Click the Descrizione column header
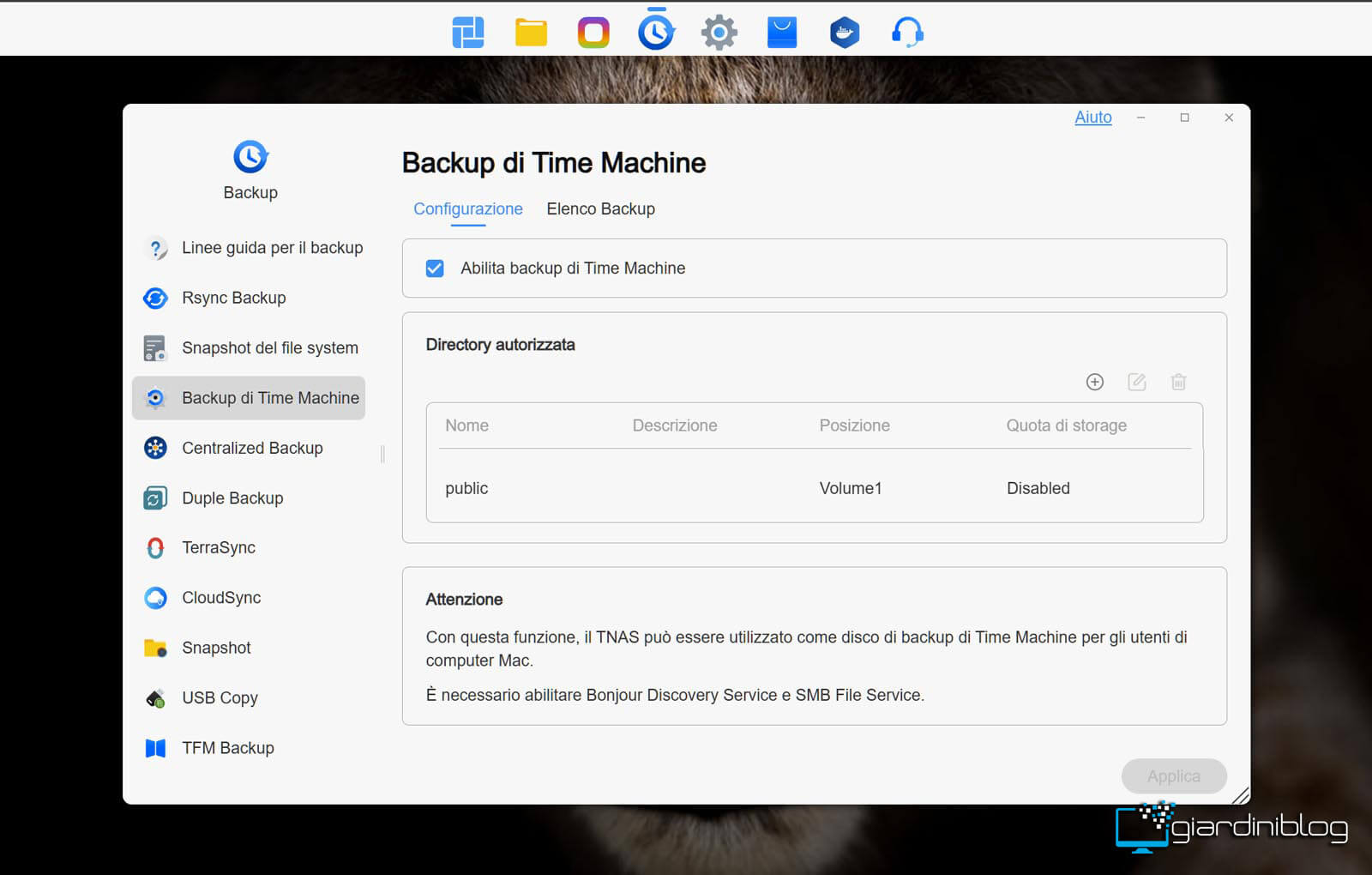This screenshot has height=875, width=1372. 675,425
